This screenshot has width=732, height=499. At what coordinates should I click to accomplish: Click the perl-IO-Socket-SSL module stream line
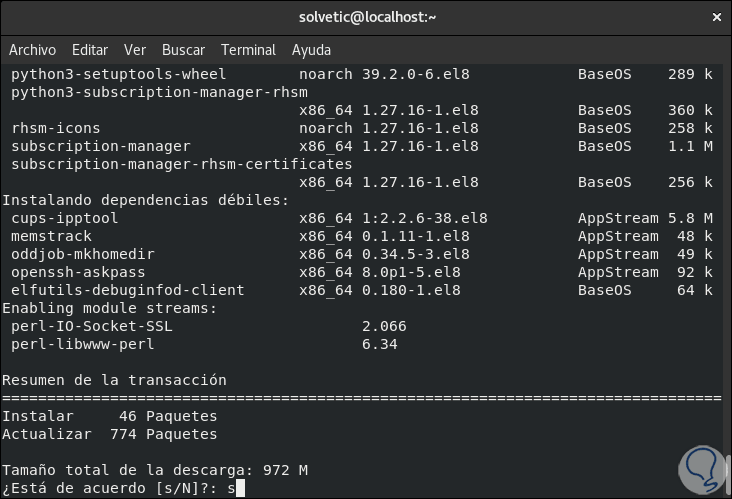(87, 326)
